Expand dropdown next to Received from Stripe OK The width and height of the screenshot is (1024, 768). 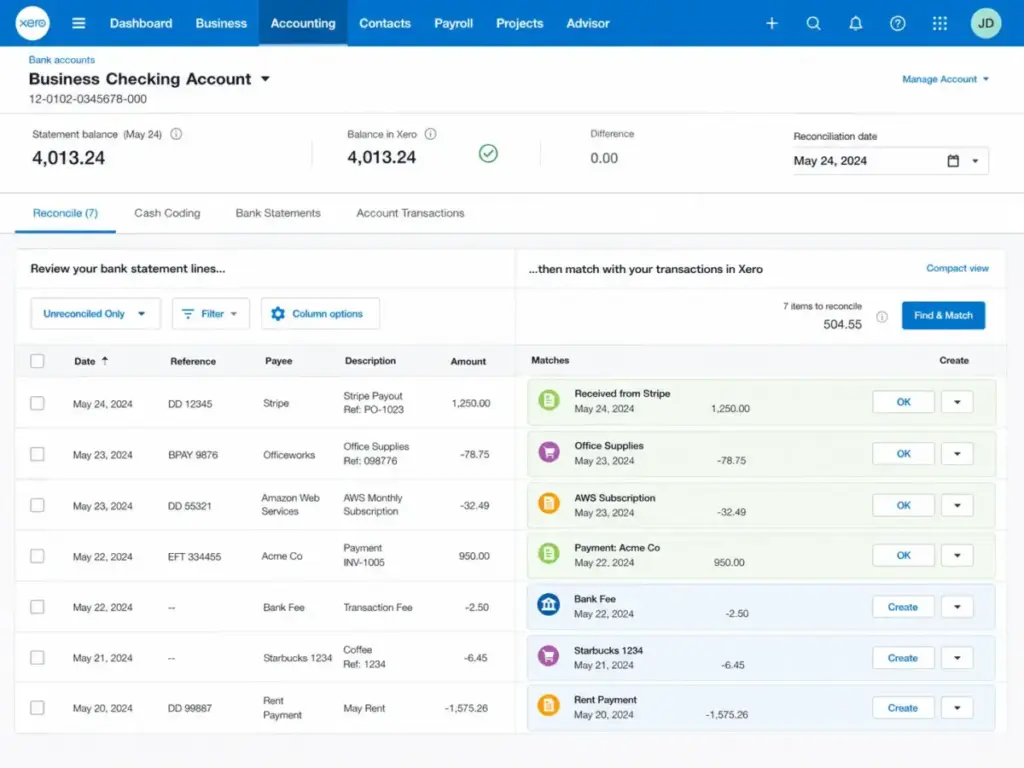click(x=957, y=402)
